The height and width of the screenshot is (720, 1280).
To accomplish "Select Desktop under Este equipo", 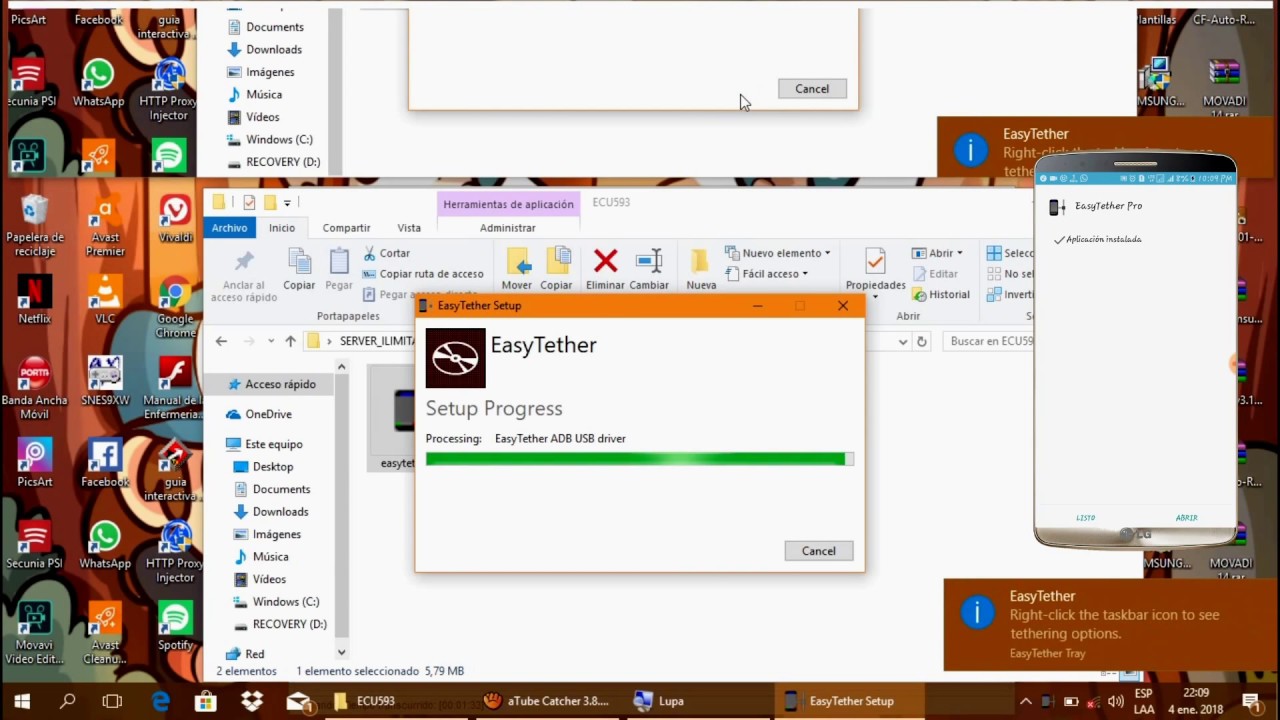I will pyautogui.click(x=263, y=467).
